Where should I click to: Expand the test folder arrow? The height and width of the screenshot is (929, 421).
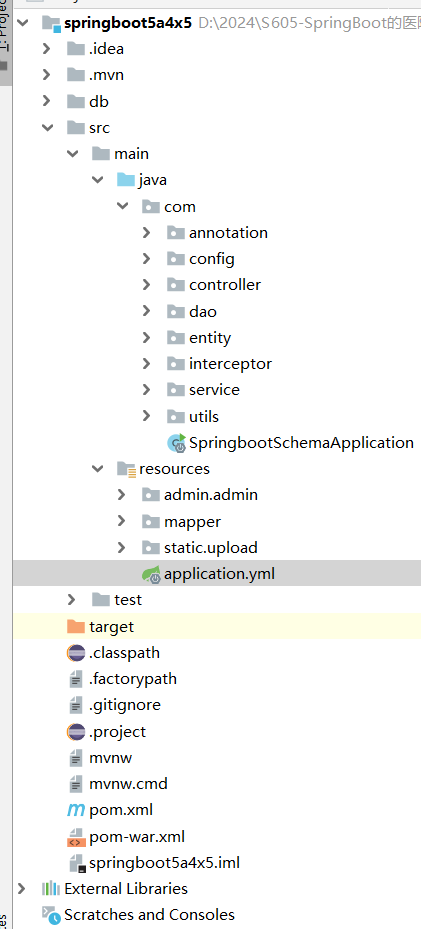tap(72, 600)
